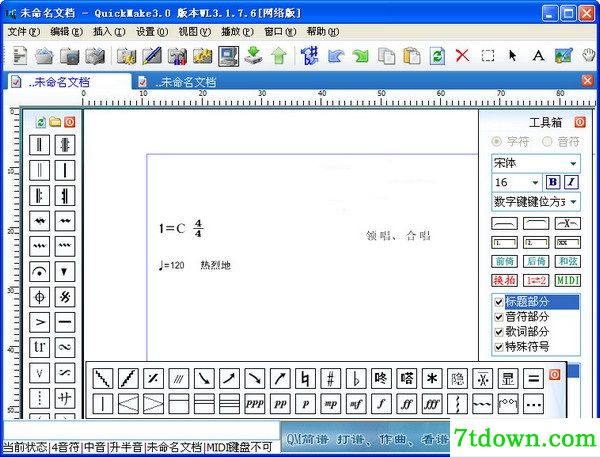This screenshot has height=457, width=600.
Task: Open the 设置 menu
Action: 152,32
